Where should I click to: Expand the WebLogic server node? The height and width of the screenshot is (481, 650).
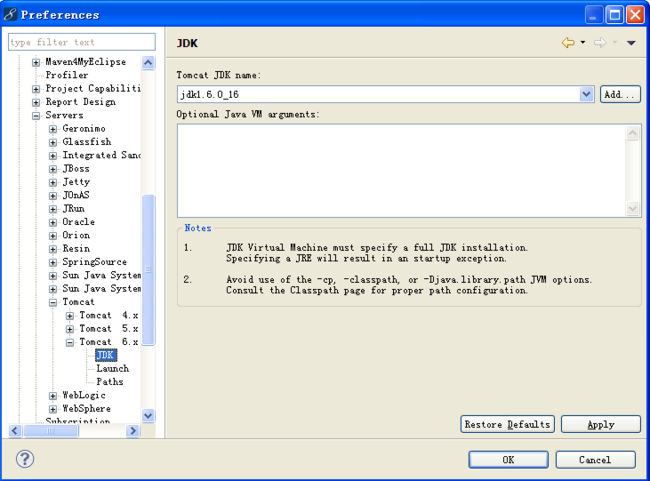coord(53,396)
